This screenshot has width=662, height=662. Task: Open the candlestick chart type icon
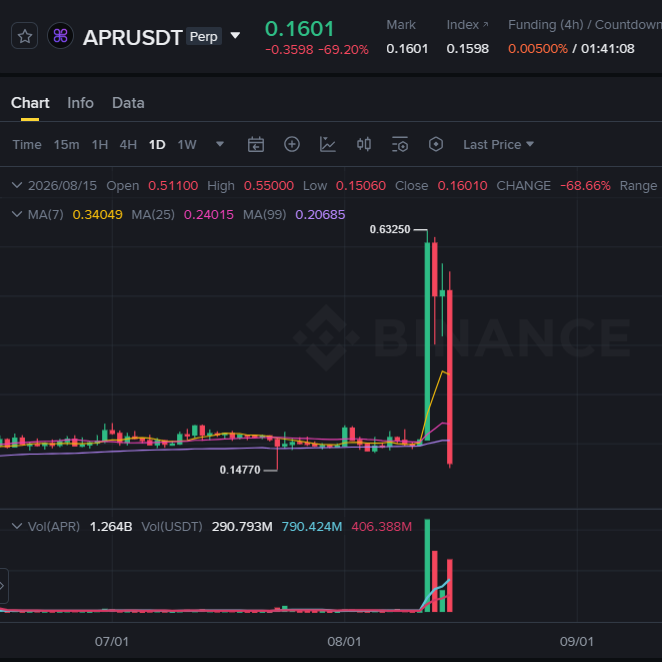click(x=364, y=144)
